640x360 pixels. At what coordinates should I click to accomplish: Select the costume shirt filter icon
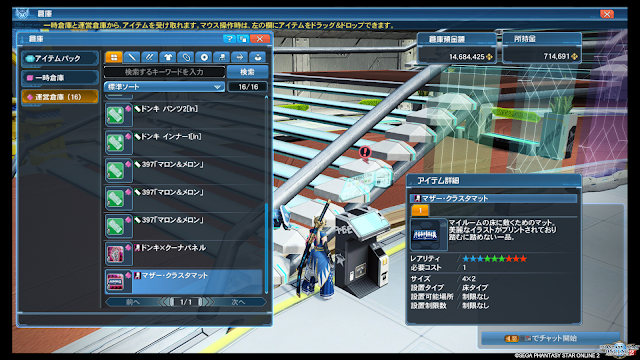click(x=168, y=57)
